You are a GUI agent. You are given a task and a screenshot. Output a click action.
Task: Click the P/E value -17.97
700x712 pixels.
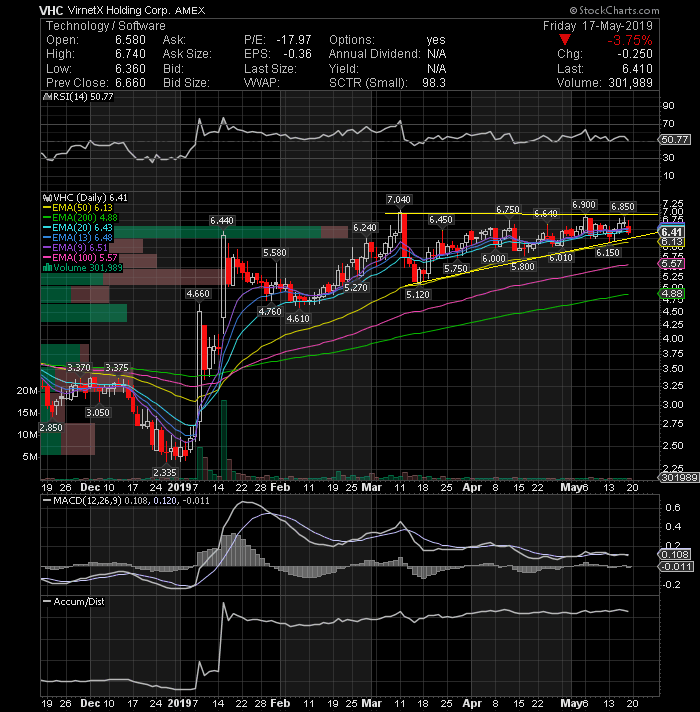pyautogui.click(x=294, y=40)
